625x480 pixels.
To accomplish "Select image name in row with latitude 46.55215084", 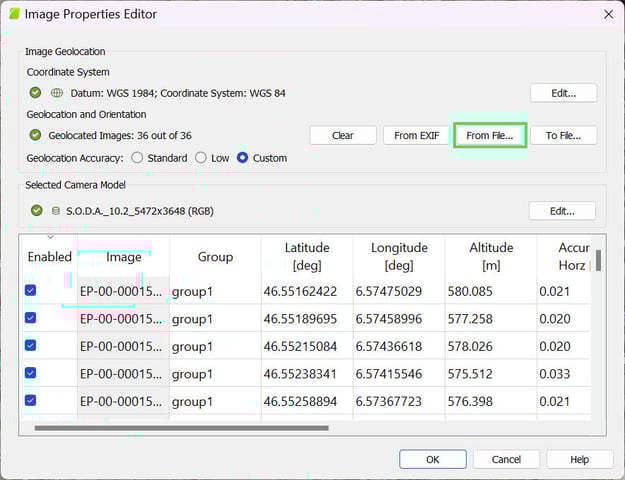I will point(123,346).
